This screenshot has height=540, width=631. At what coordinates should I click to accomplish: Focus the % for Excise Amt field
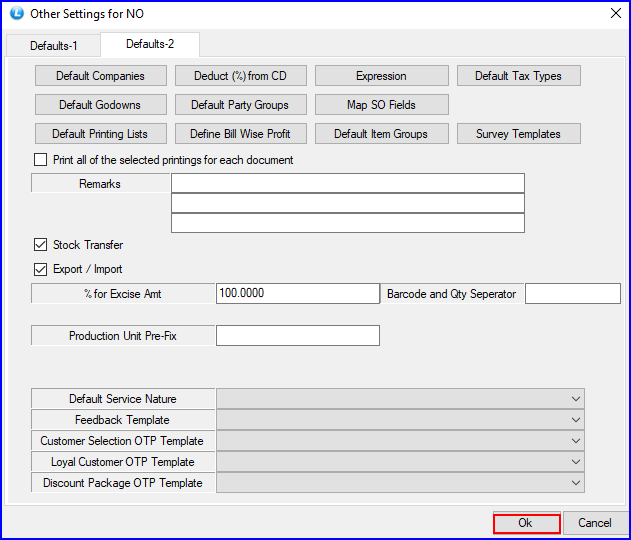tap(298, 293)
